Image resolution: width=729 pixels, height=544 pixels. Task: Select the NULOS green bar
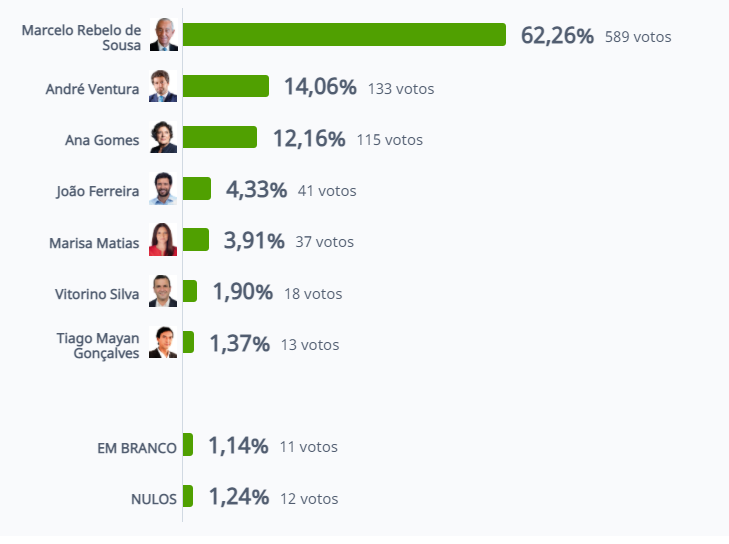point(188,496)
